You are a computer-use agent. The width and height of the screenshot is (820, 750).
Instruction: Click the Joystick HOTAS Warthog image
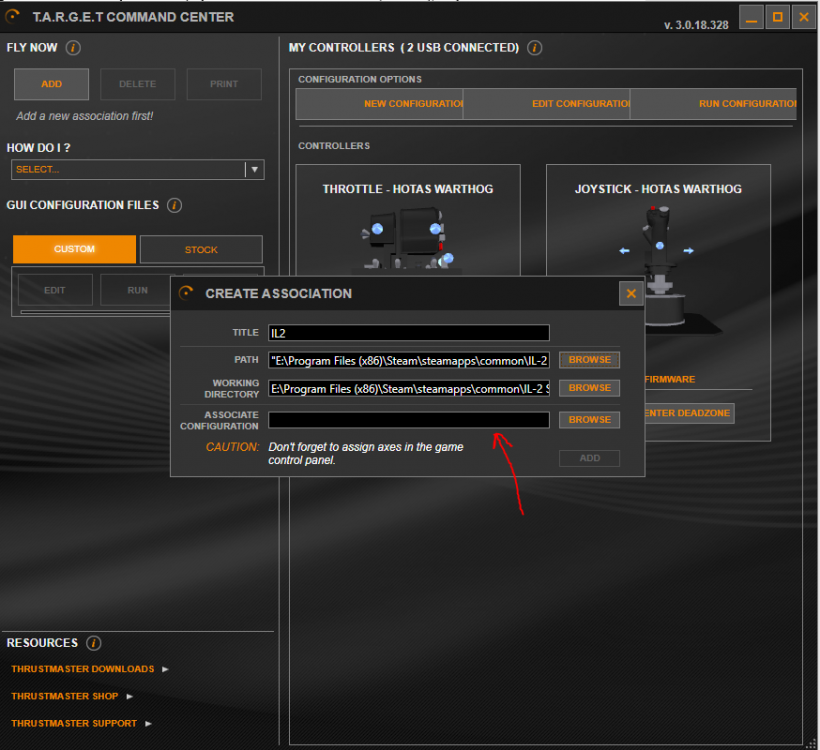(x=657, y=260)
